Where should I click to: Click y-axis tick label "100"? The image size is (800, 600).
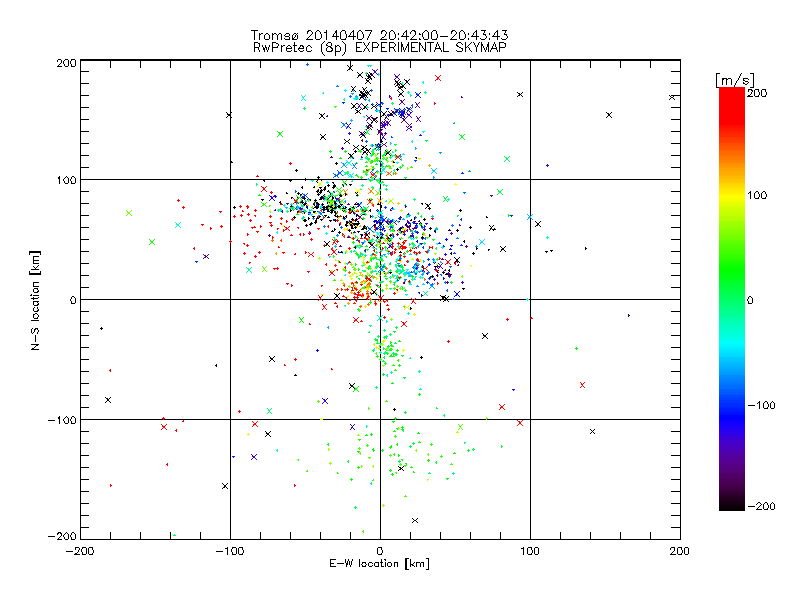coord(66,180)
